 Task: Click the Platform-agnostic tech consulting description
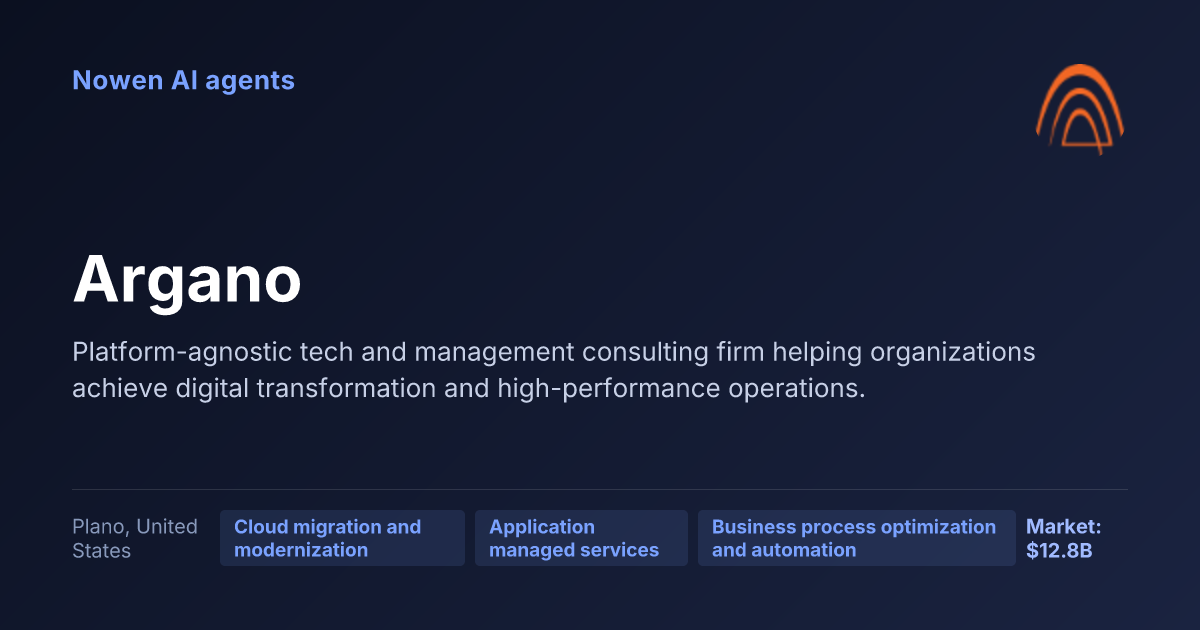(553, 370)
